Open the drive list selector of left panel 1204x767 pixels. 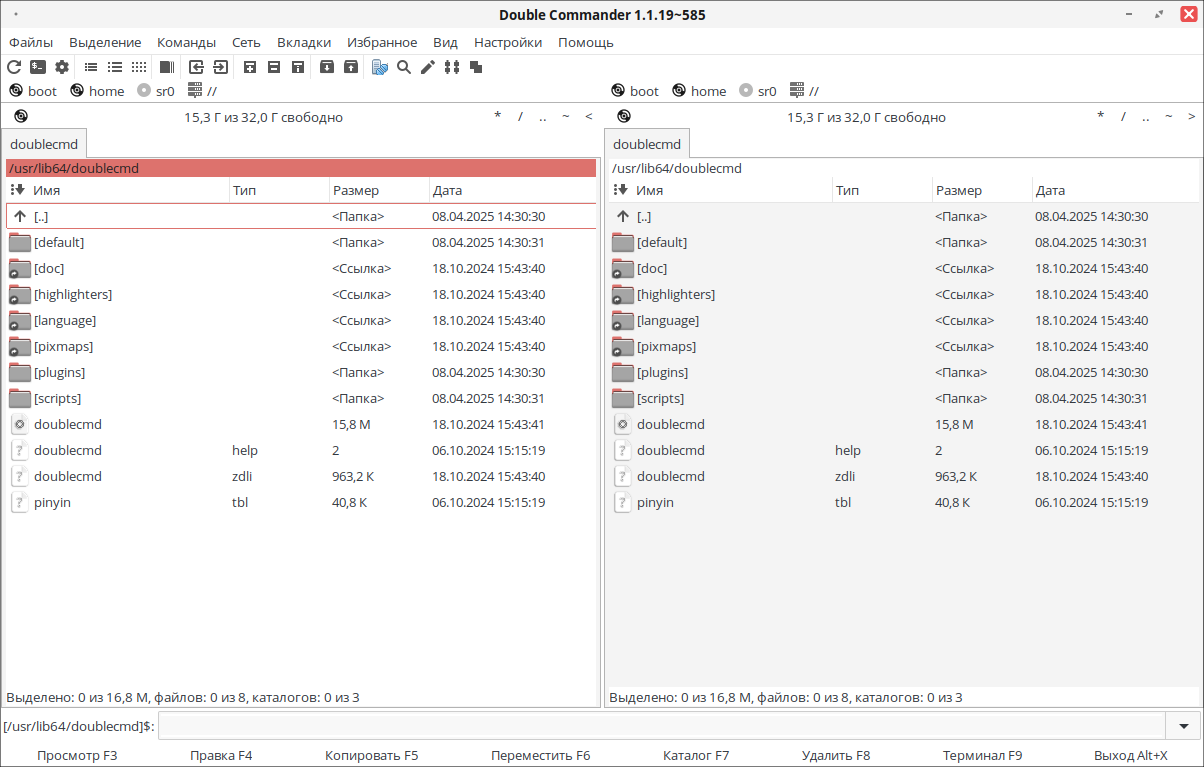click(x=21, y=117)
